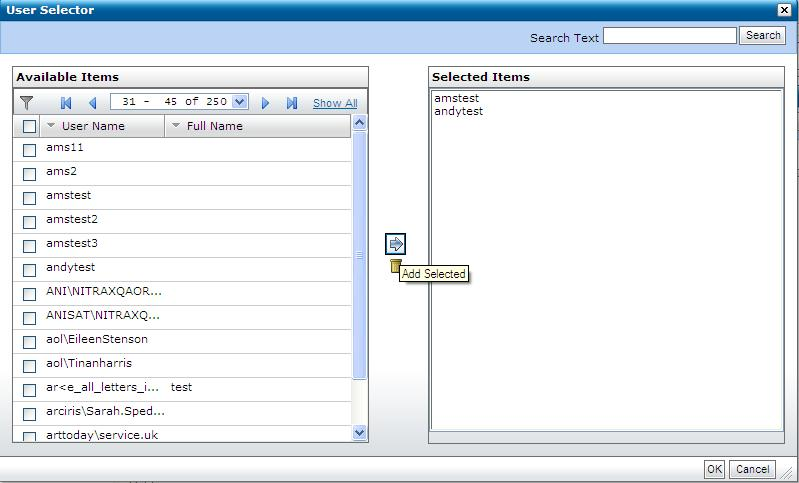Click the aol\Tinanharris user name
The height and width of the screenshot is (483, 799).
(x=89, y=363)
